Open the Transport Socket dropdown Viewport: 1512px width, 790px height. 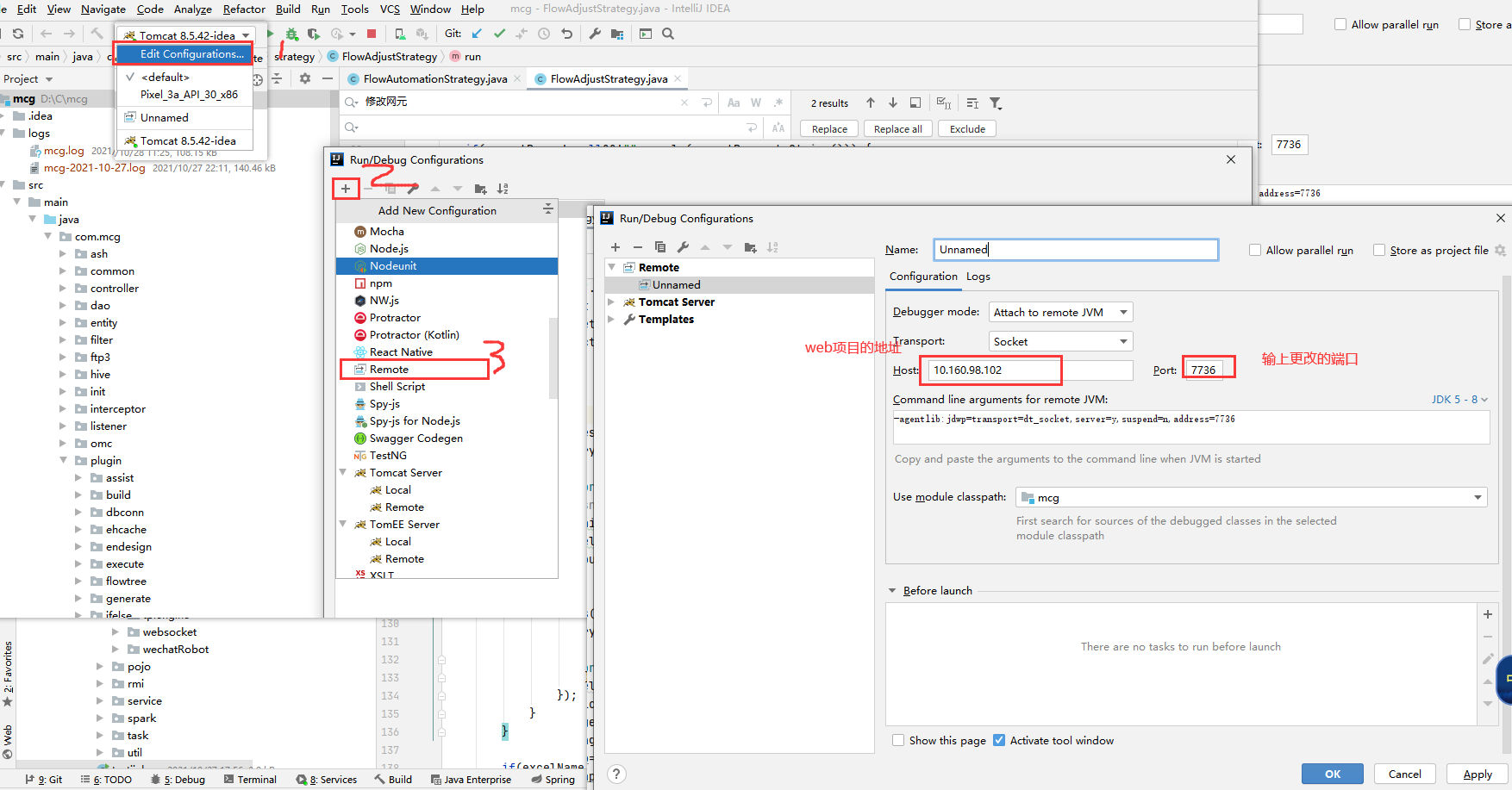(1060, 341)
